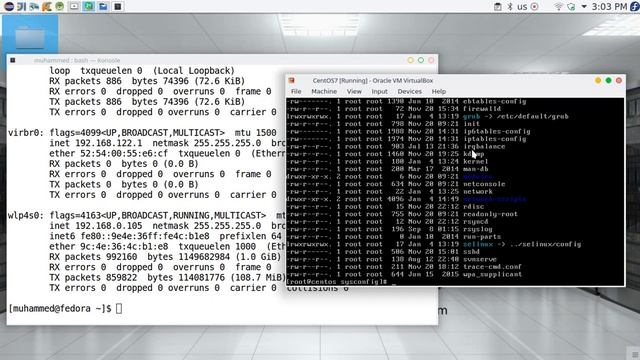Switch to the white window task button

[74, 6]
